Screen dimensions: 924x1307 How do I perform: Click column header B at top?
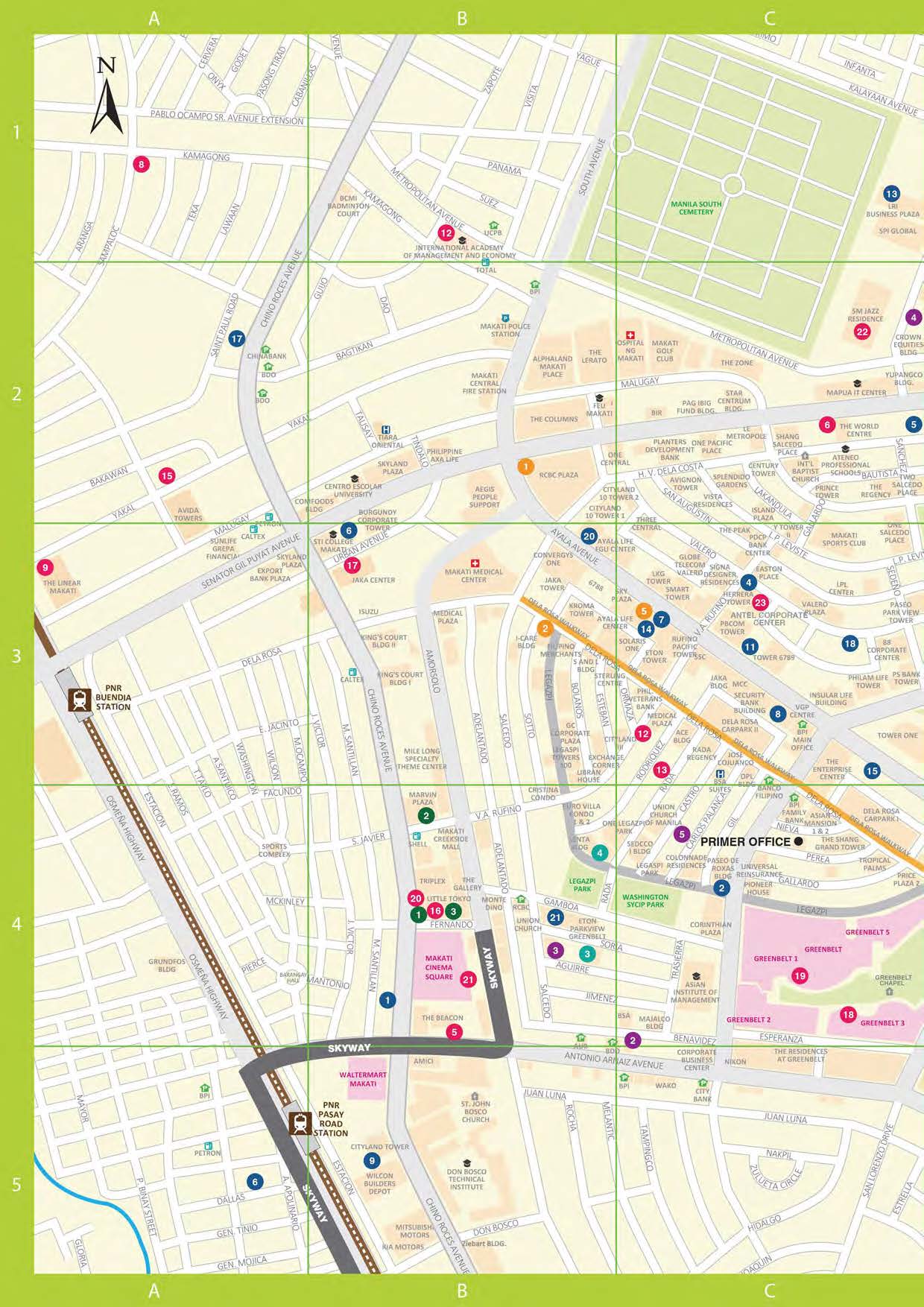(x=462, y=18)
